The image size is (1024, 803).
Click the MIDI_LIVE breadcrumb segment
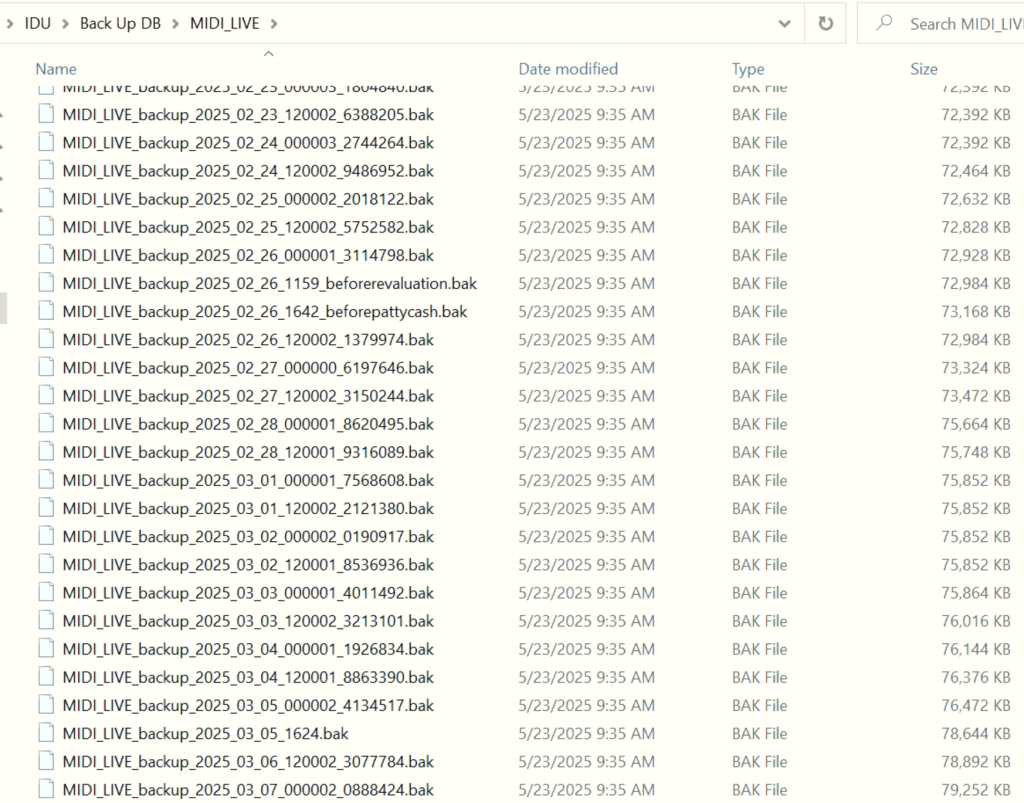coord(225,24)
